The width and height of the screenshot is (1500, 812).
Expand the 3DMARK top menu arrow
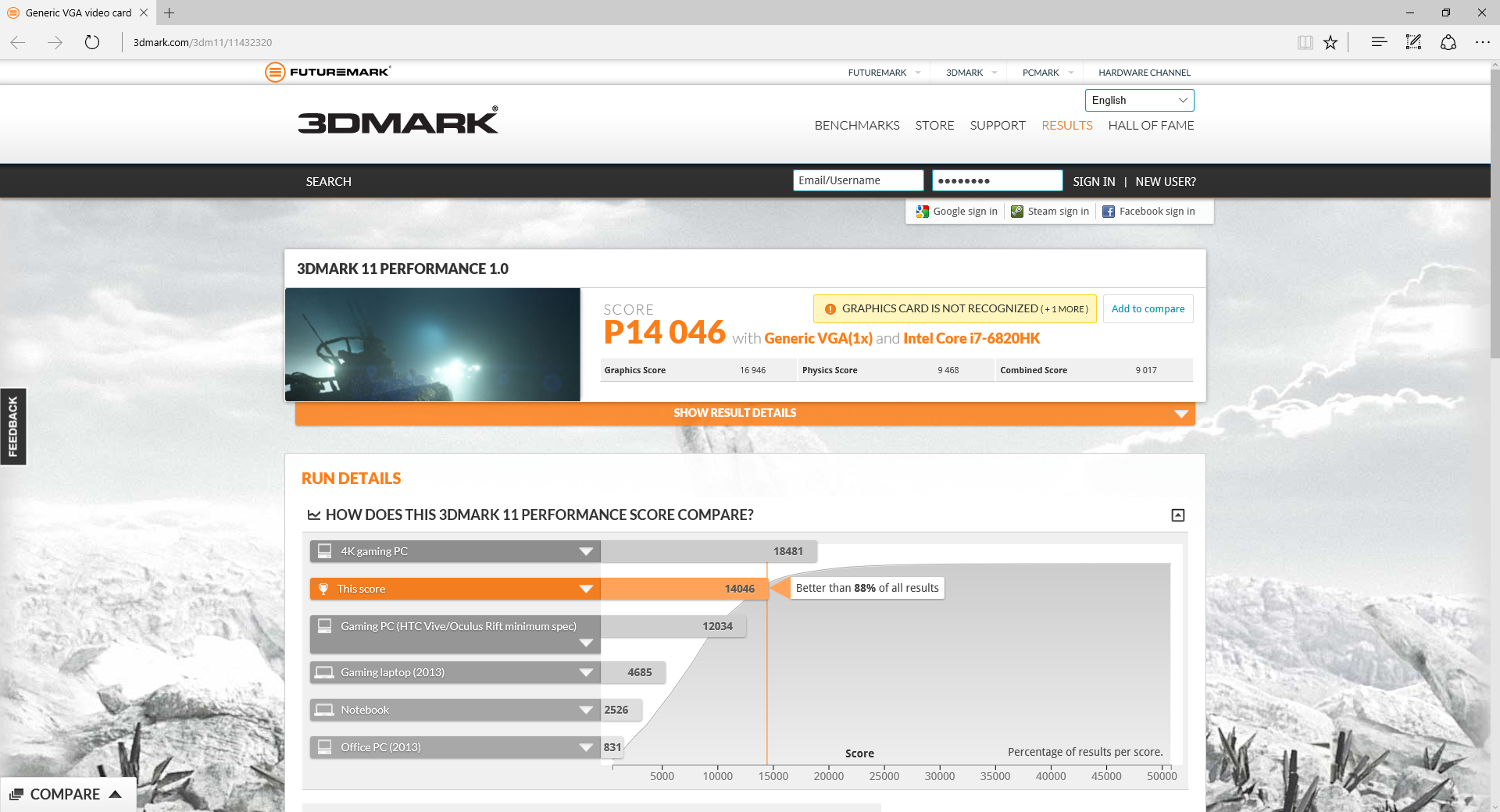pyautogui.click(x=995, y=73)
